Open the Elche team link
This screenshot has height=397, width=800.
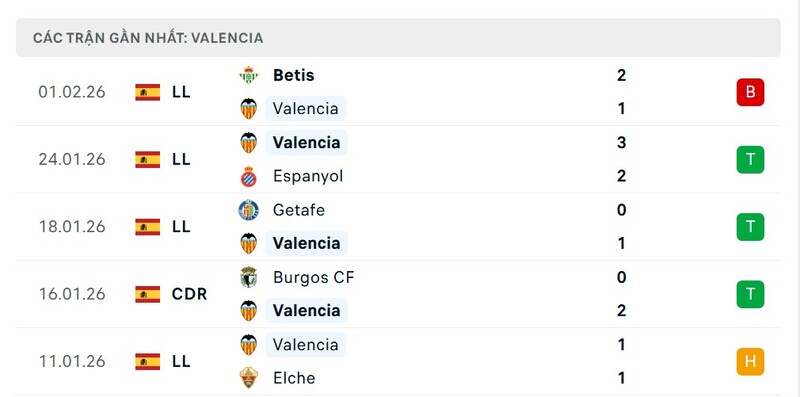294,378
